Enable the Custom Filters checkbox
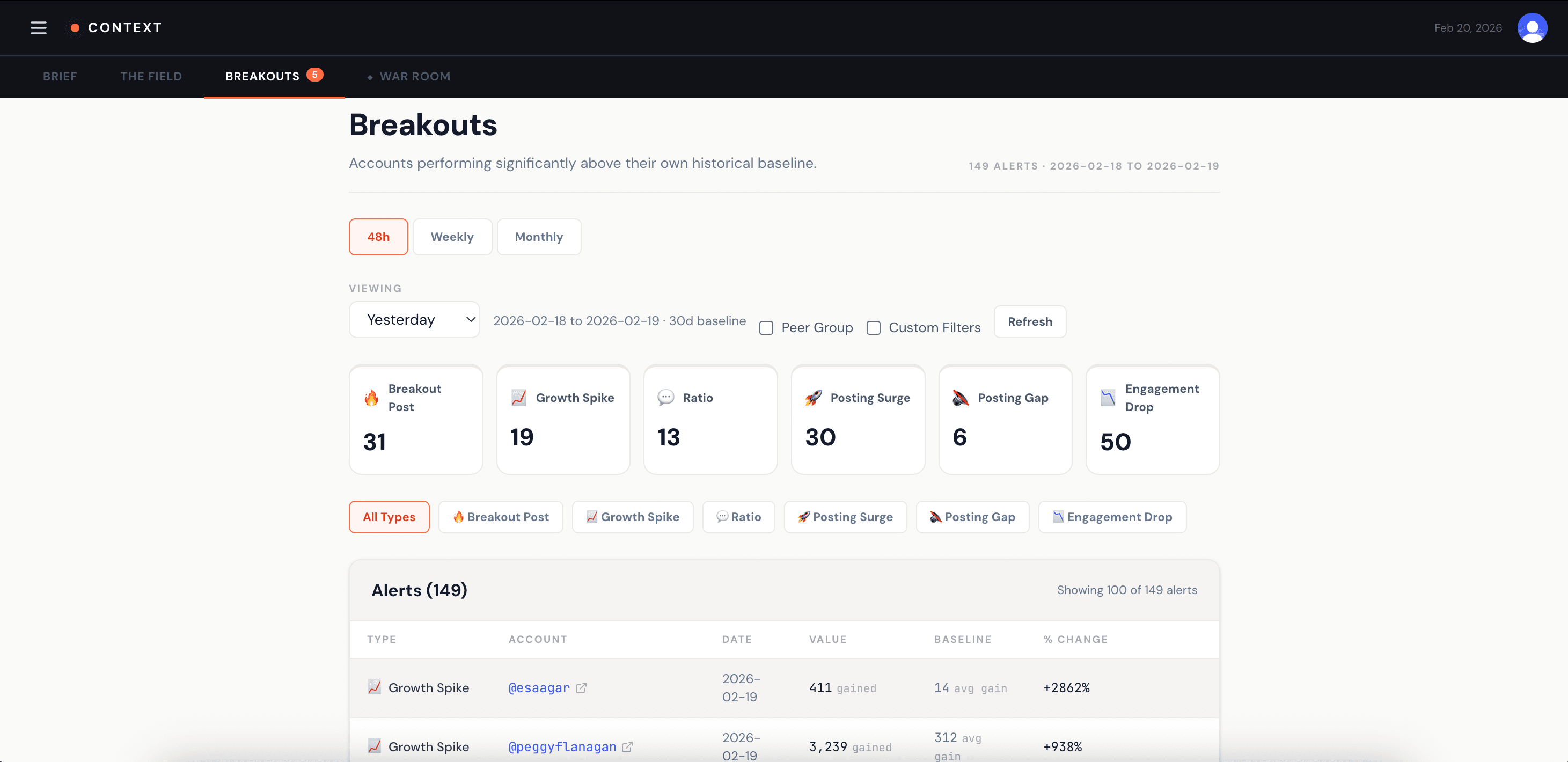This screenshot has height=762, width=1568. click(873, 327)
